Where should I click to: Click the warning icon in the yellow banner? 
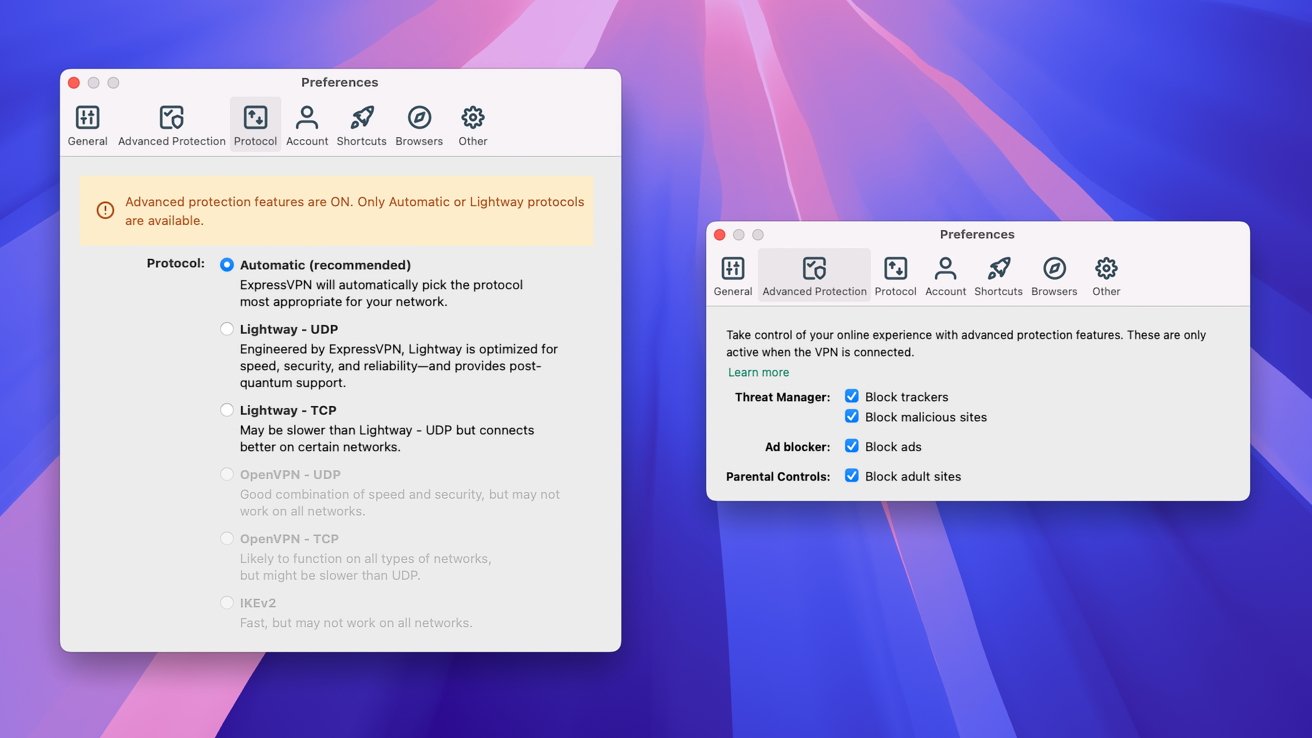(105, 210)
